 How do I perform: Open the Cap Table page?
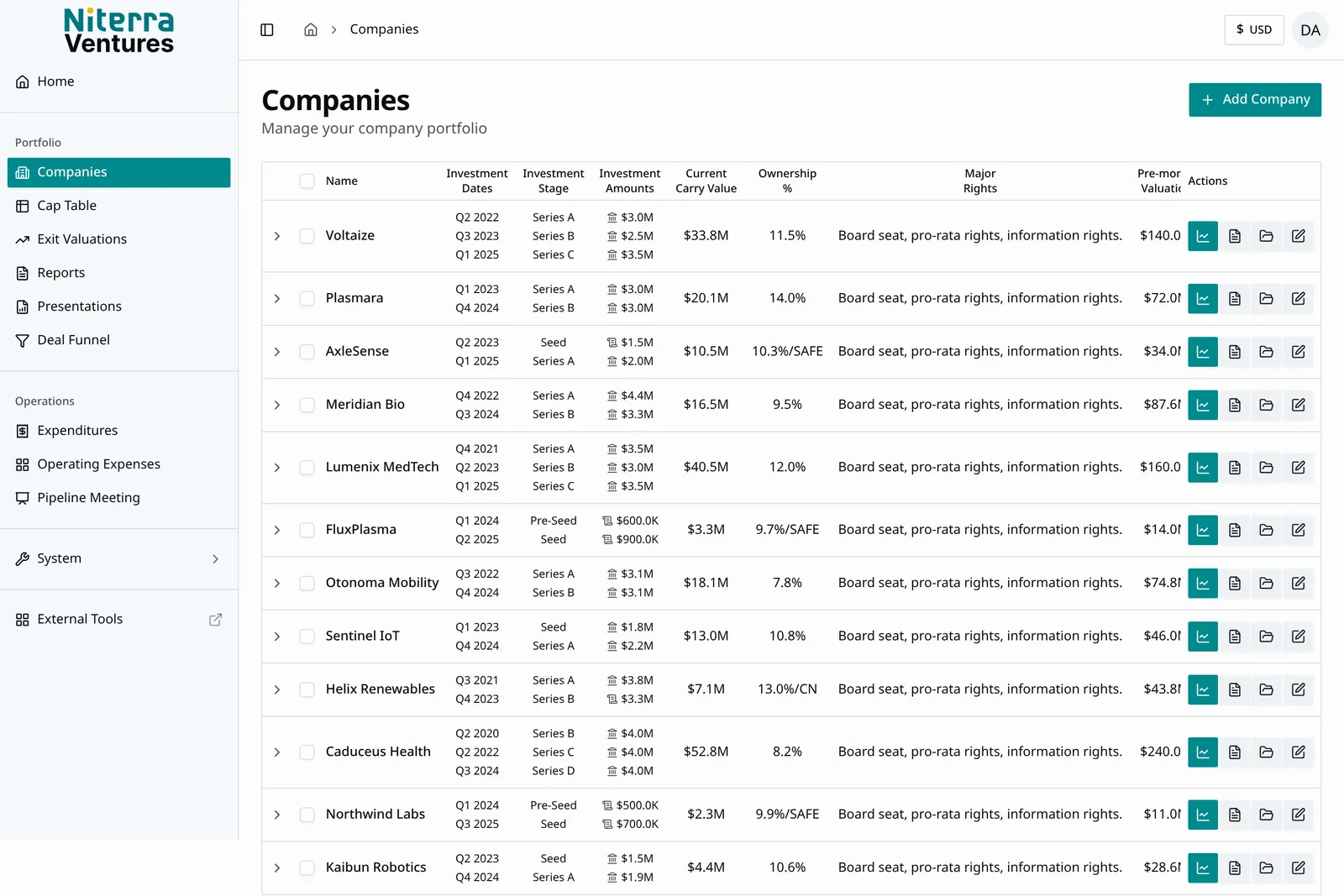[x=118, y=206]
